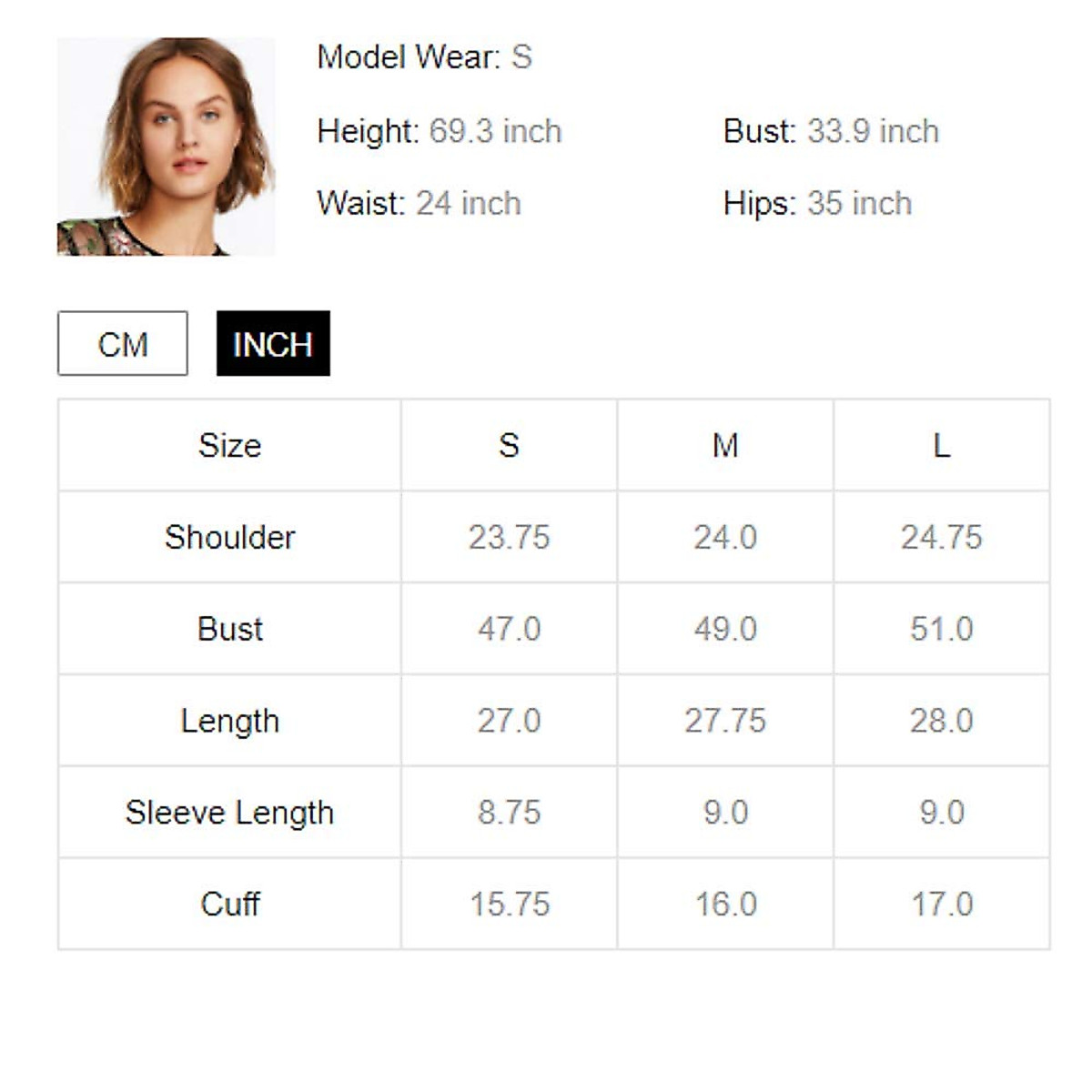
Task: Click the 17.0 cuff value for L
Action: [941, 905]
